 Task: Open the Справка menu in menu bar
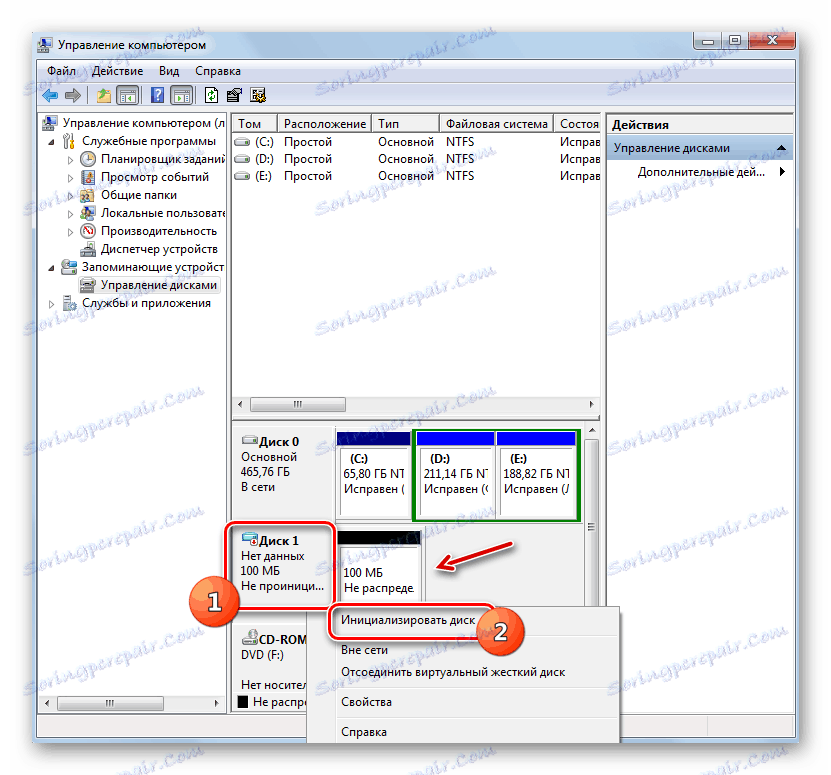(x=218, y=71)
